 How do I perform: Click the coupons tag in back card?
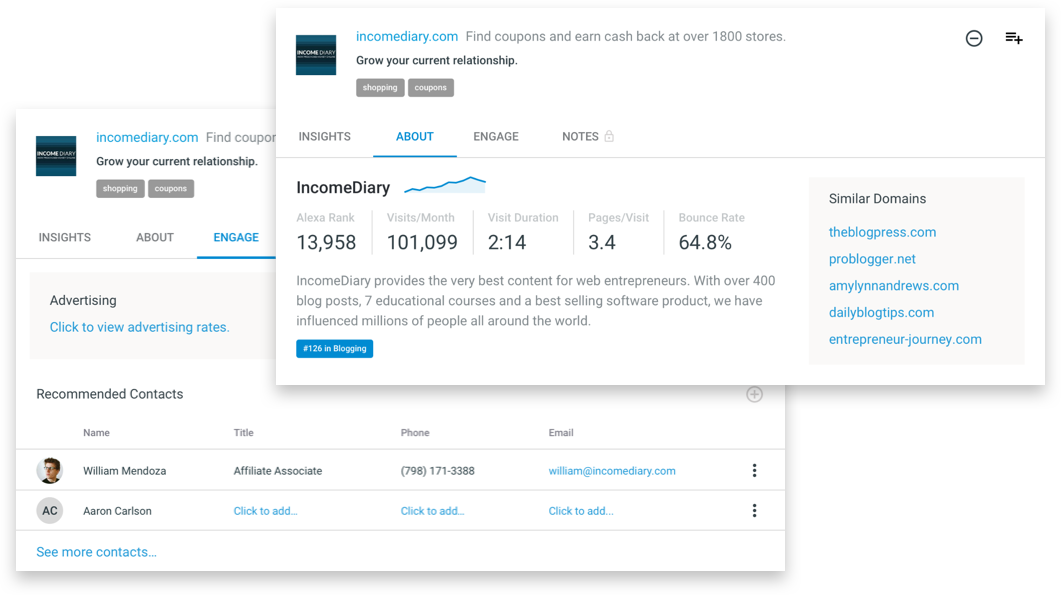coord(171,188)
